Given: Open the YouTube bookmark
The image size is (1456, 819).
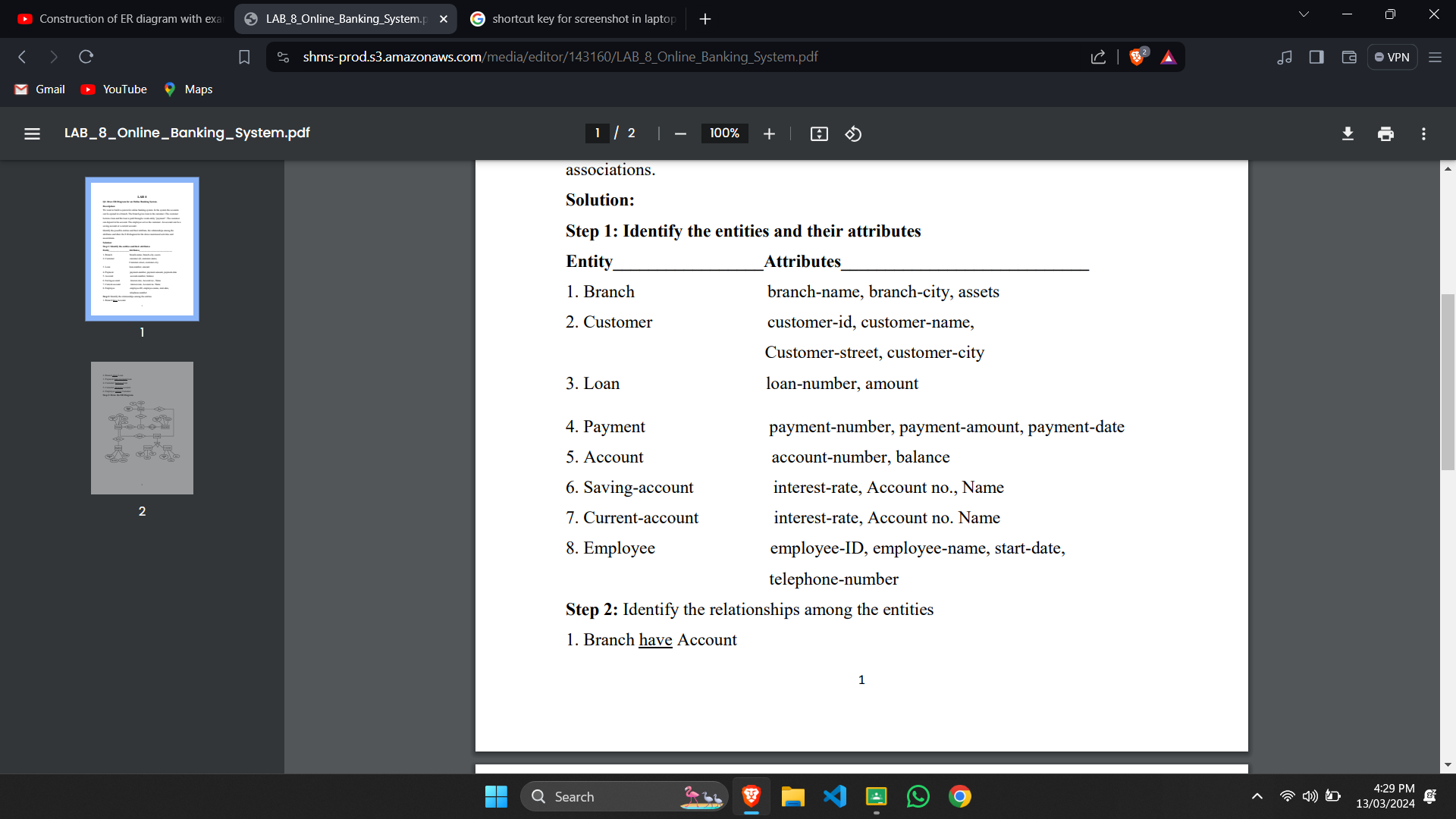Looking at the screenshot, I should (115, 89).
